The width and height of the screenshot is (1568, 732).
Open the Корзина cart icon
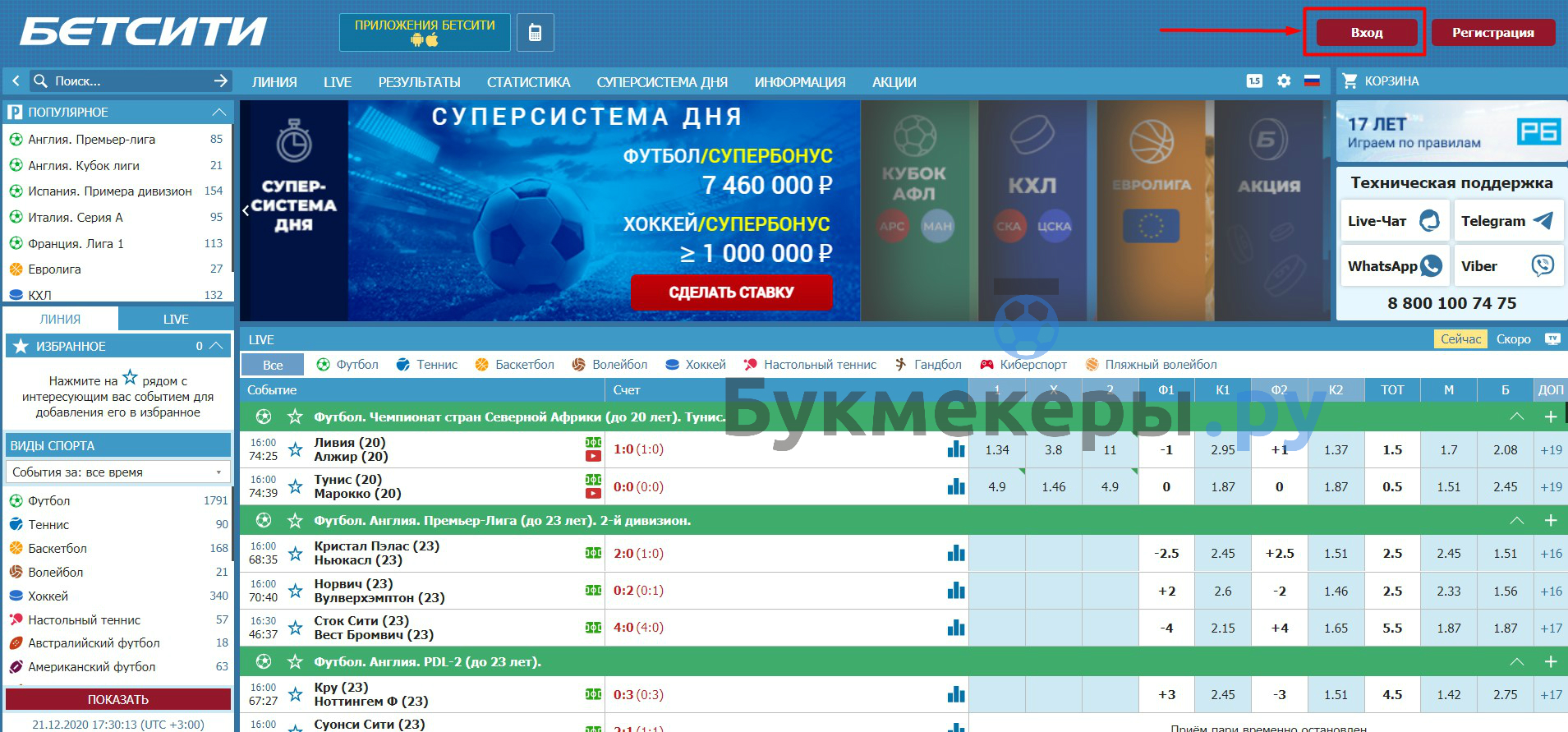pyautogui.click(x=1350, y=81)
